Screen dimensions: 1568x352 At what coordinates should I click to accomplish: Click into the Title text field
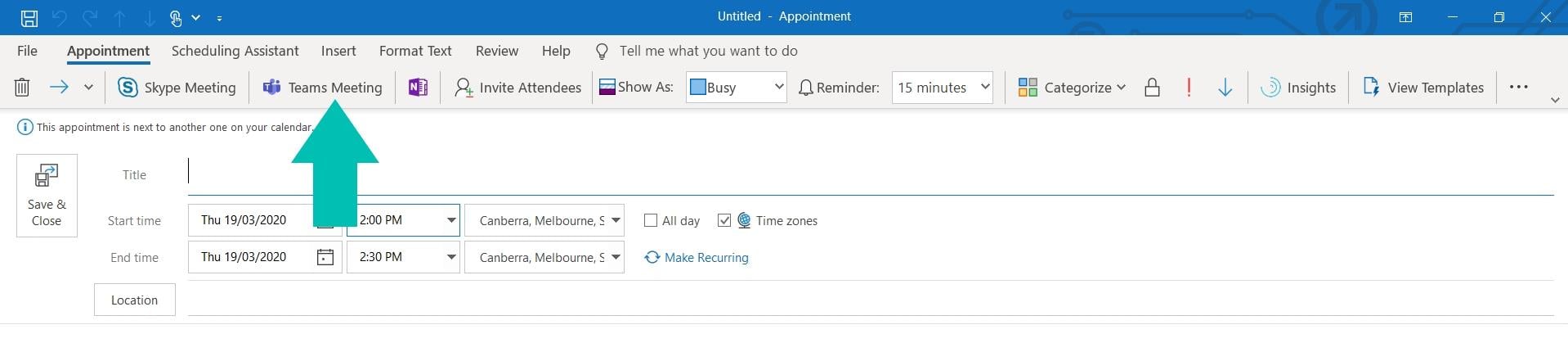[x=867, y=174]
